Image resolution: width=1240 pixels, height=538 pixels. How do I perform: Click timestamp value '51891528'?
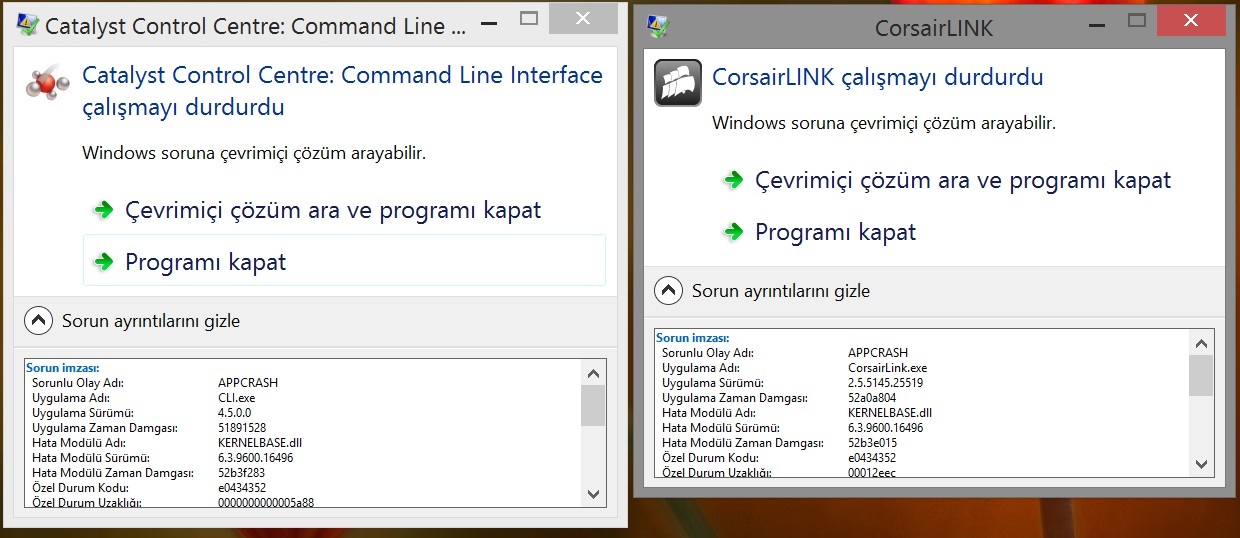(242, 427)
